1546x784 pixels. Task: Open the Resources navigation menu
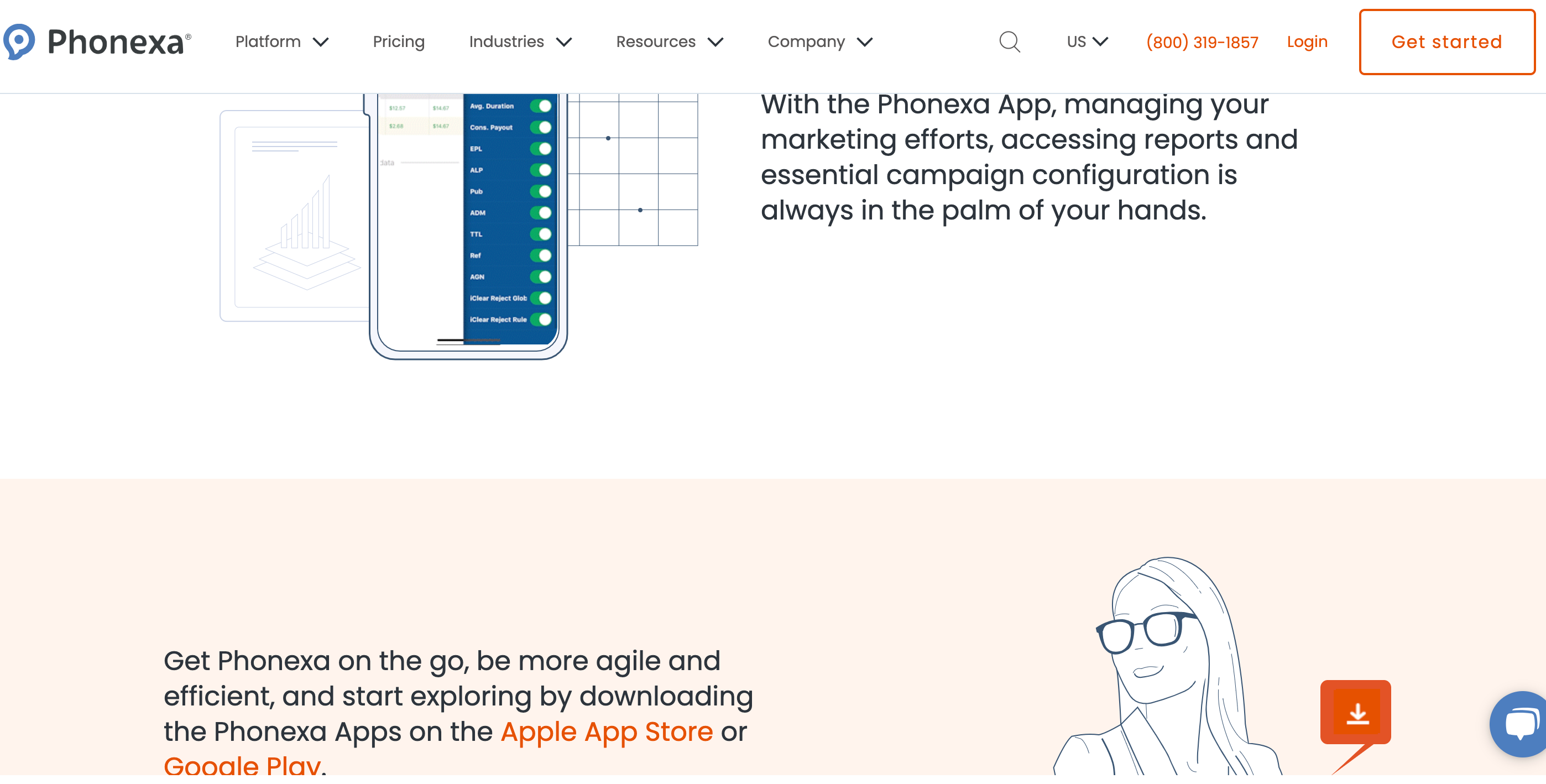(x=669, y=42)
